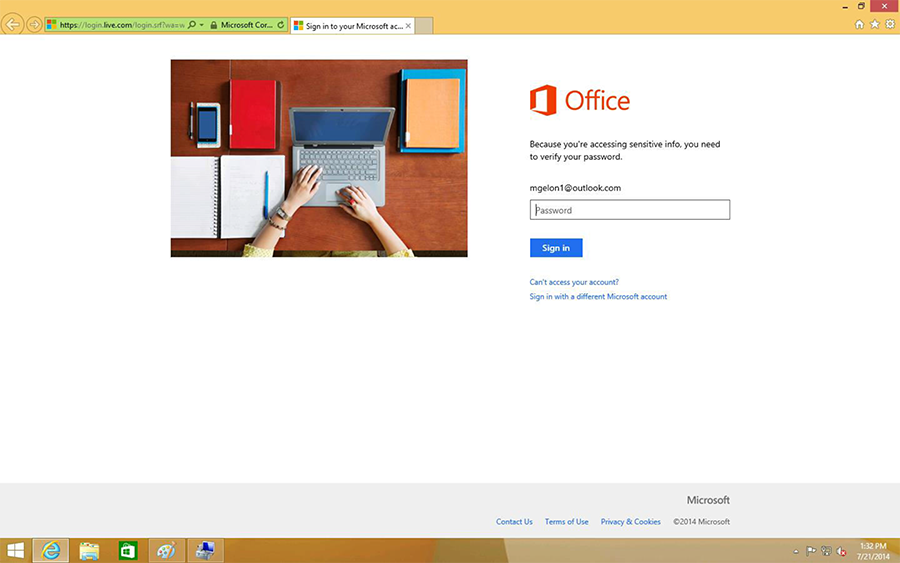Click the network status tray icon

pos(826,552)
